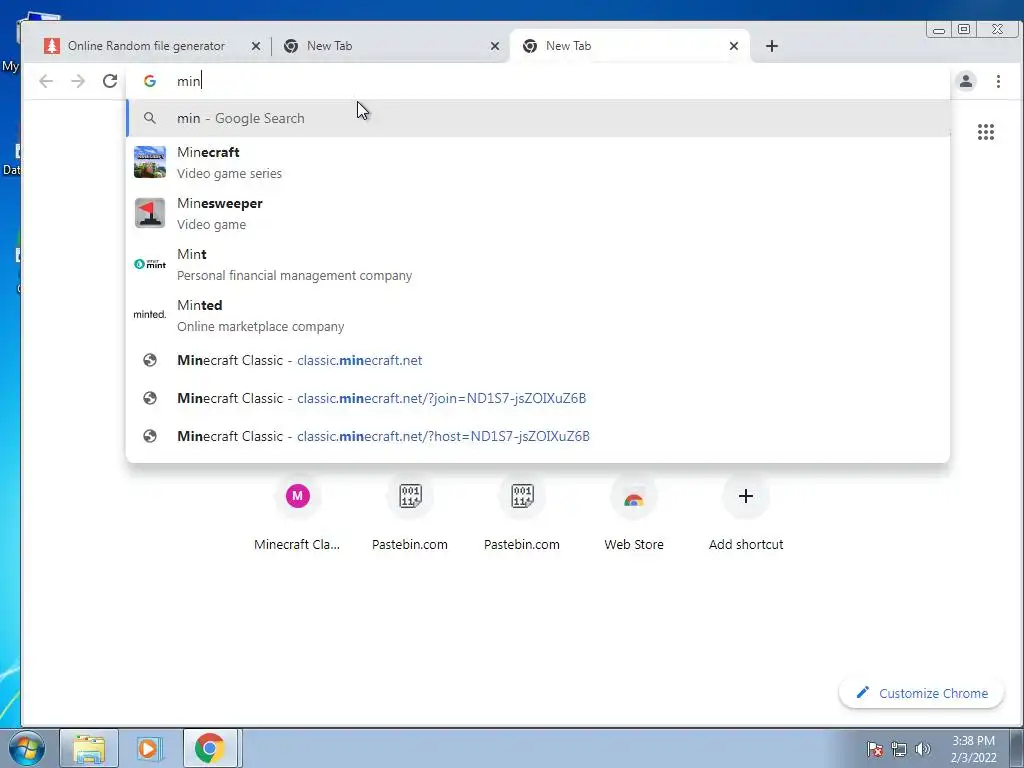
Task: Click the Minecraft thumbnail image
Action: [150, 162]
